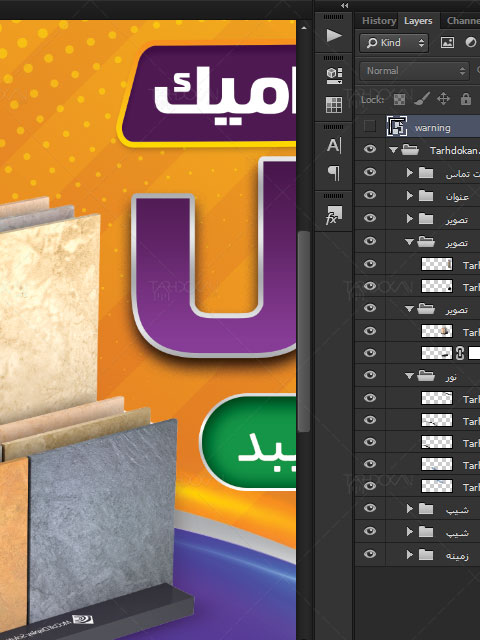Open the Swatches panel grid icon

[334, 104]
